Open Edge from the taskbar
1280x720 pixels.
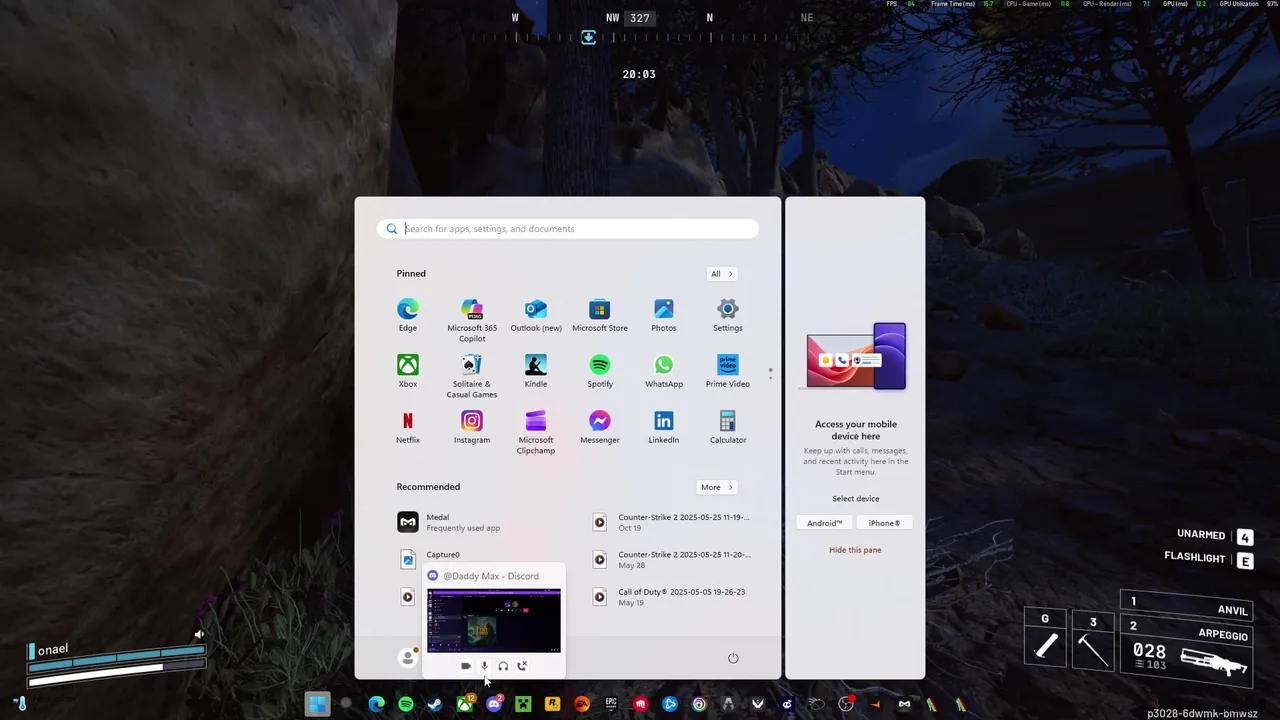[376, 704]
